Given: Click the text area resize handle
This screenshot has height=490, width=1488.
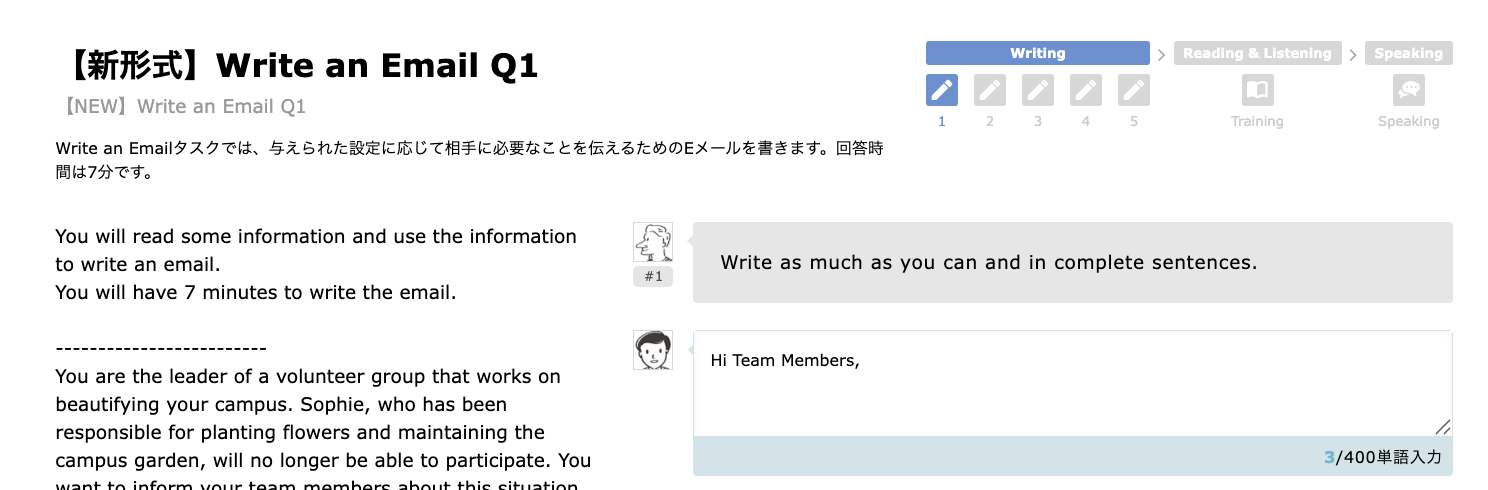Looking at the screenshot, I should point(1443,427).
